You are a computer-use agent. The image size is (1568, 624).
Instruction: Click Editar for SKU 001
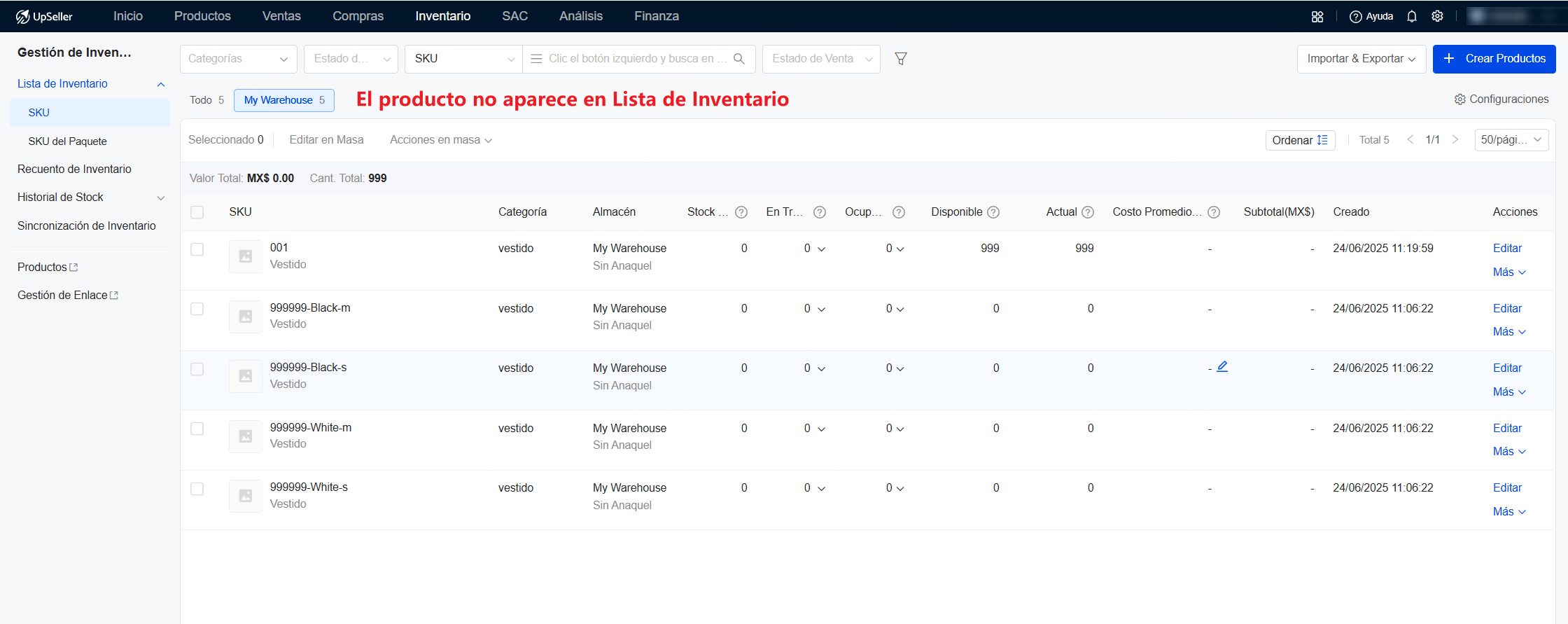coord(1507,248)
